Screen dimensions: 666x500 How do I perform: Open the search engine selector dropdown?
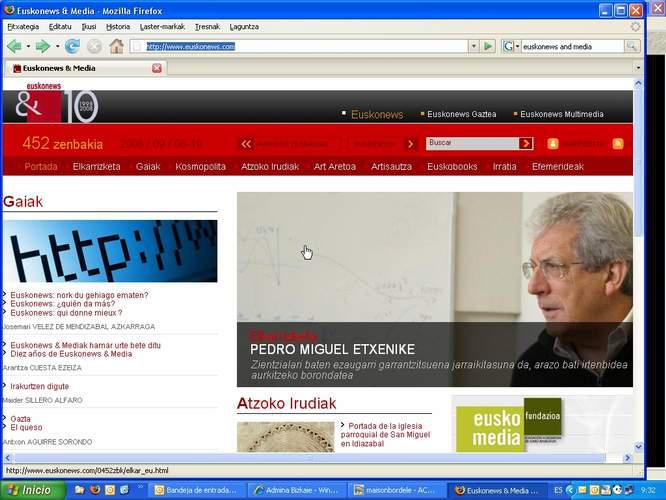tap(517, 46)
